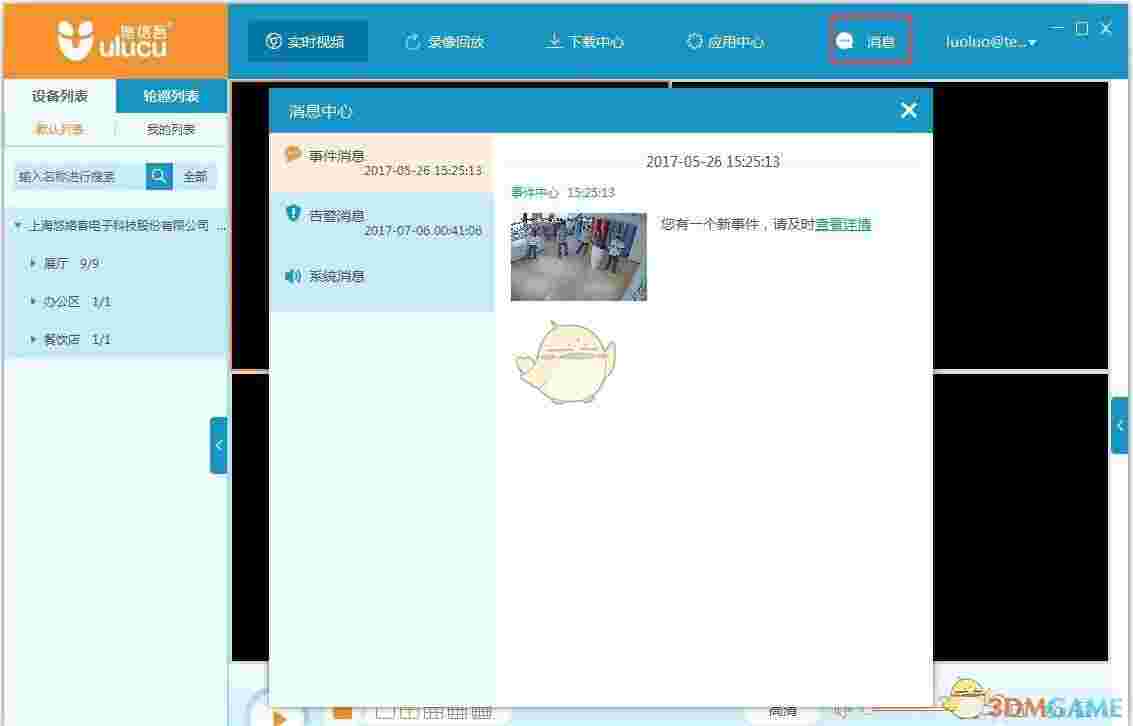This screenshot has height=726, width=1133.
Task: Click the 应用中心 gear icon
Action: coord(695,42)
